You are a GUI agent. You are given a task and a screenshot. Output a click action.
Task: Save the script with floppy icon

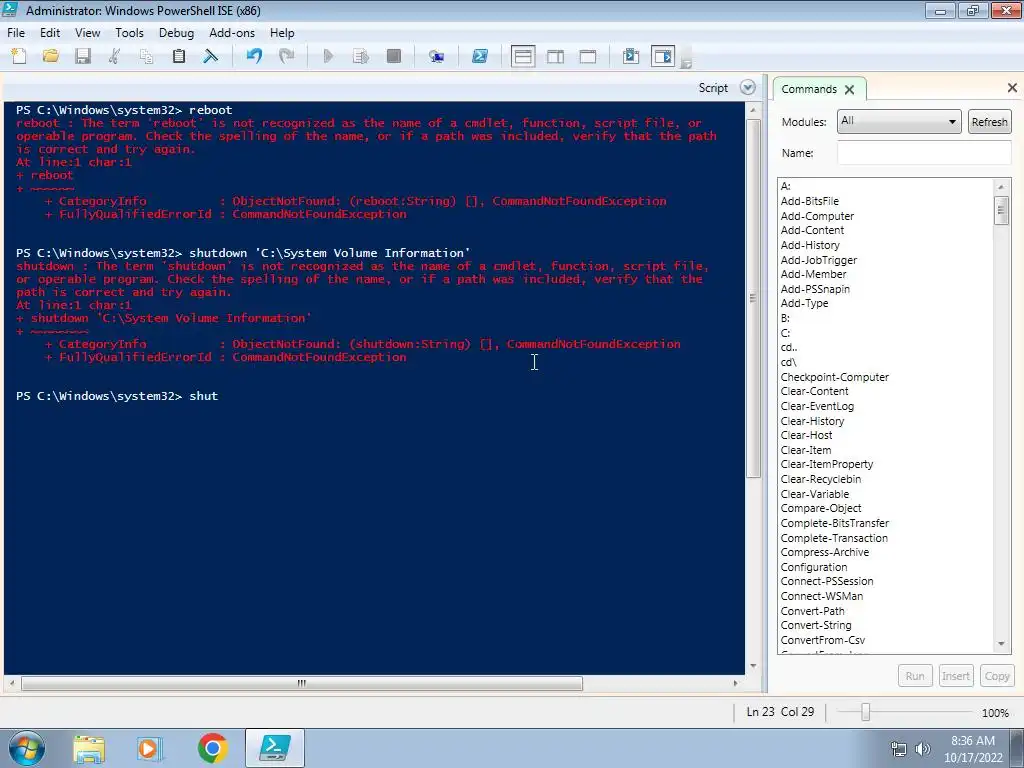(83, 56)
